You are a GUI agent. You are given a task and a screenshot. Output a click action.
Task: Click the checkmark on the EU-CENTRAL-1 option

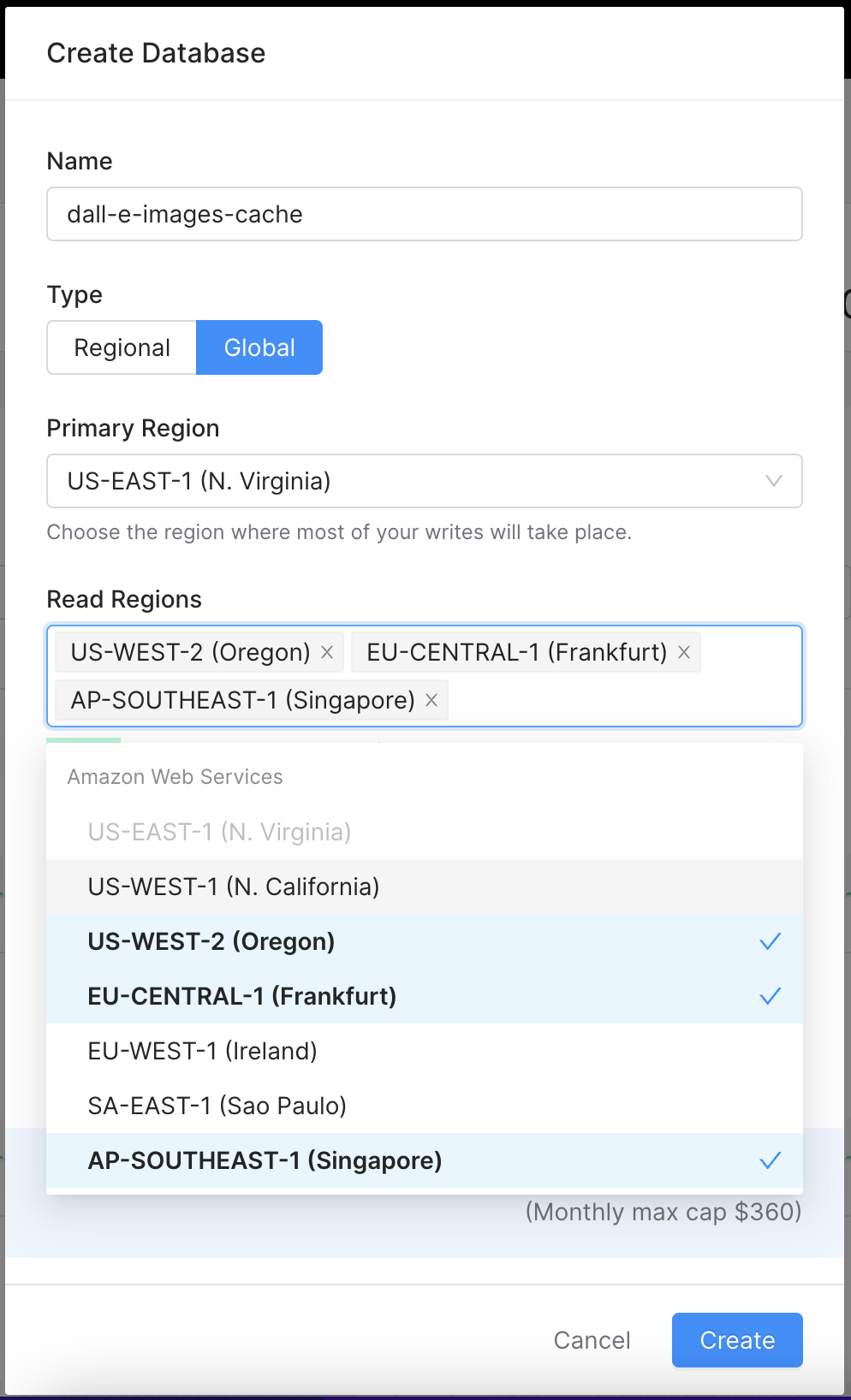pyautogui.click(x=771, y=996)
